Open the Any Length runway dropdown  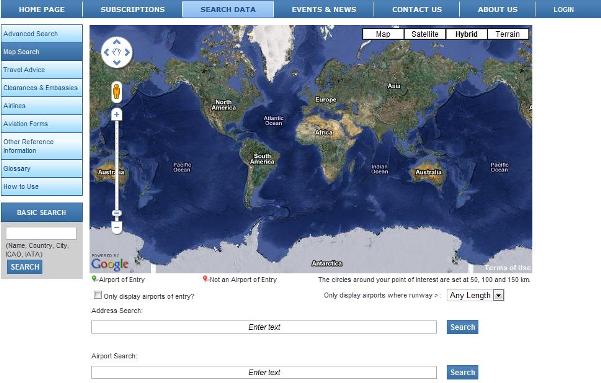click(x=476, y=295)
